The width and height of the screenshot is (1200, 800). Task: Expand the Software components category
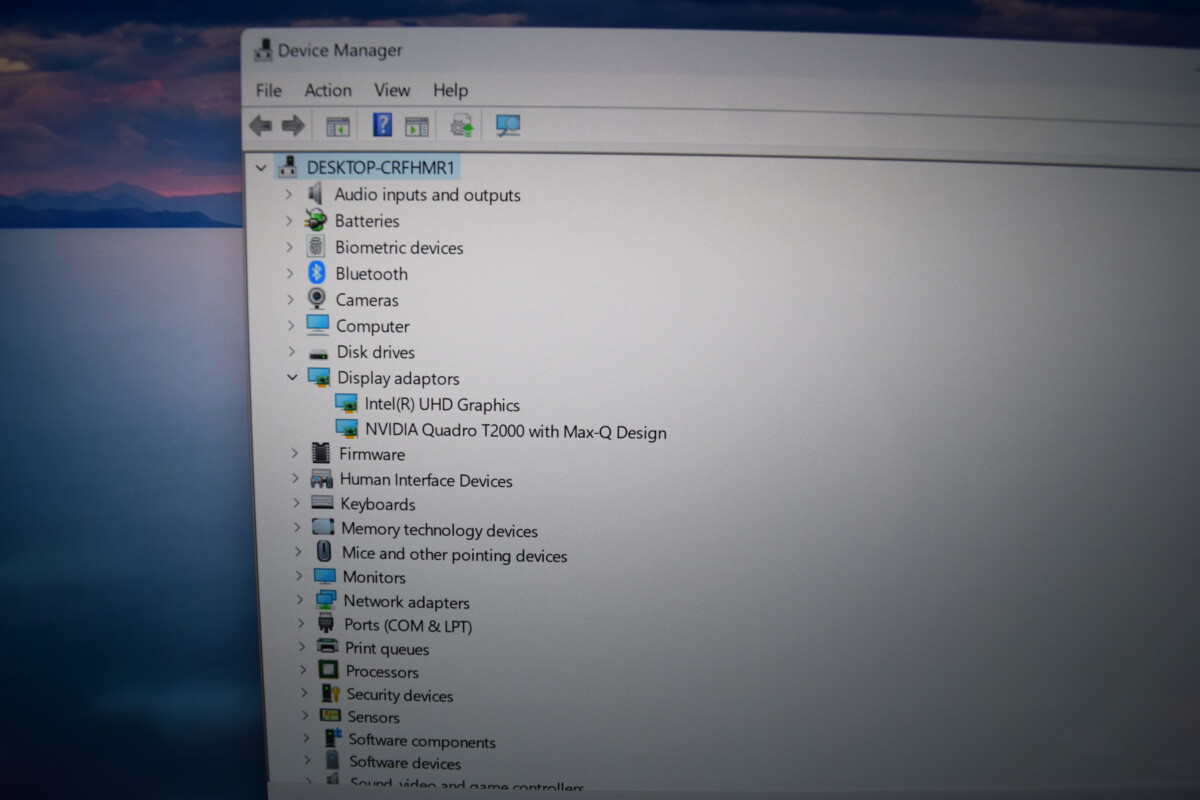pos(306,739)
